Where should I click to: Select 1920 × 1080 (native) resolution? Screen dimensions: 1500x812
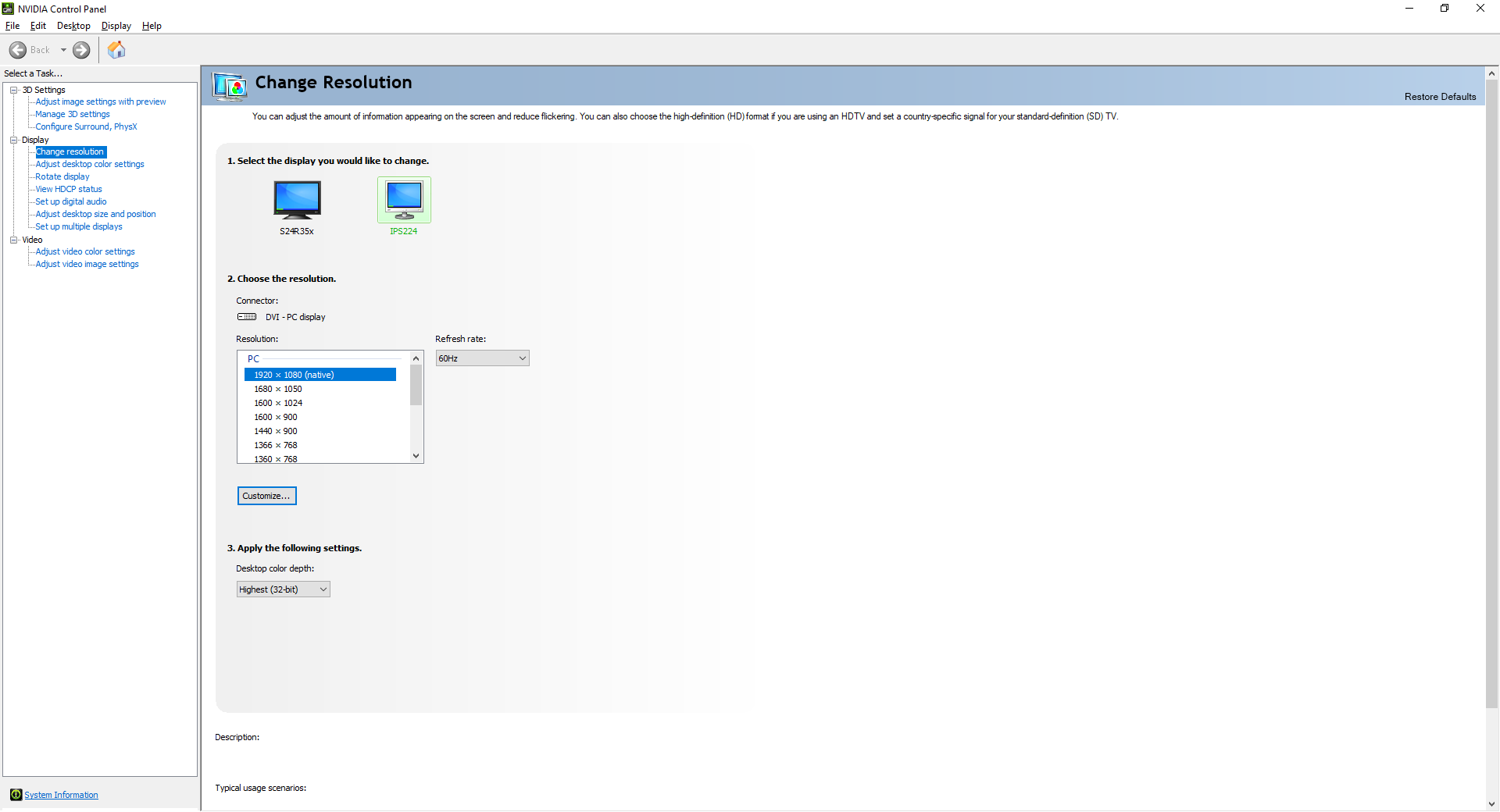[x=320, y=375]
